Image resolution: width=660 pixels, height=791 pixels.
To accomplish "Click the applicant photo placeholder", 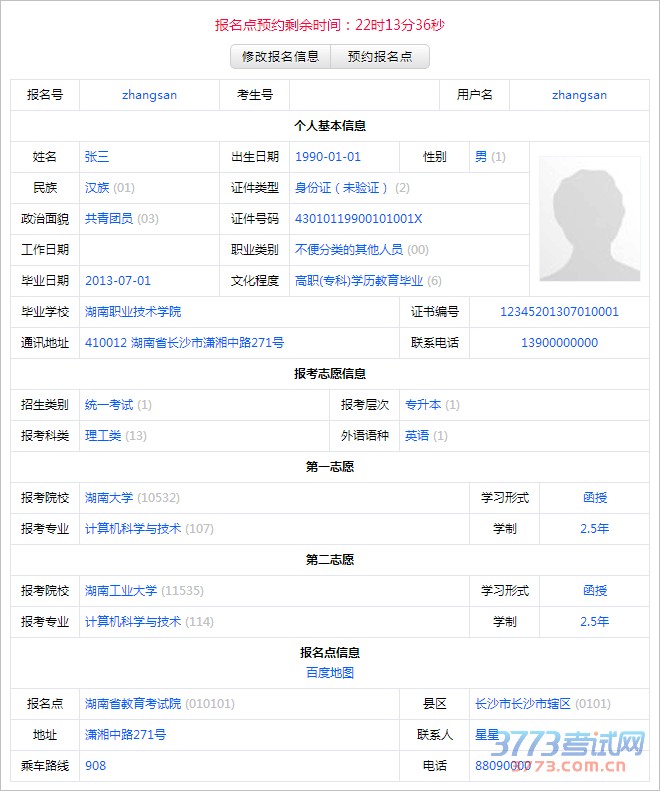I will click(584, 219).
